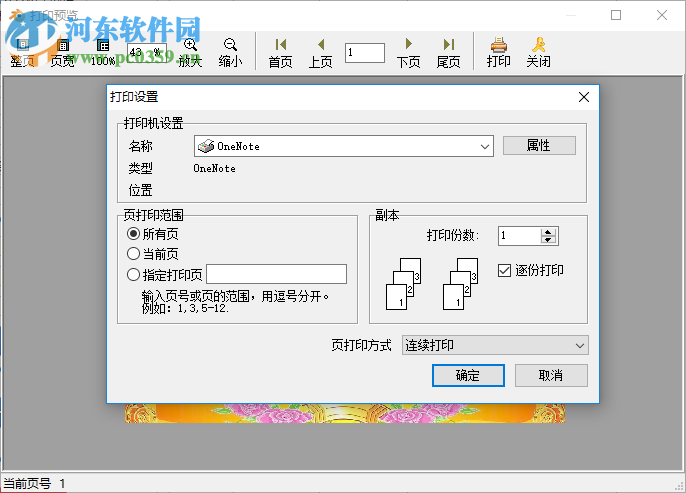The width and height of the screenshot is (686, 493).
Task: Click the 取消 cancel button
Action: click(x=551, y=375)
